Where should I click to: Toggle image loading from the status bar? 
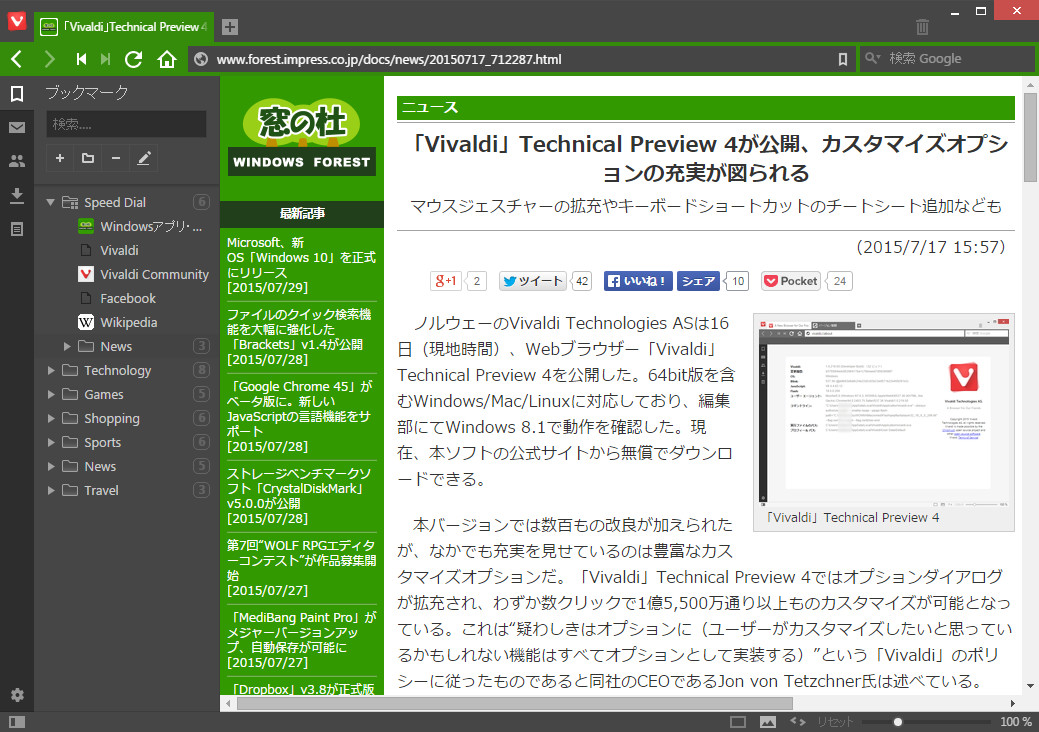[x=766, y=720]
